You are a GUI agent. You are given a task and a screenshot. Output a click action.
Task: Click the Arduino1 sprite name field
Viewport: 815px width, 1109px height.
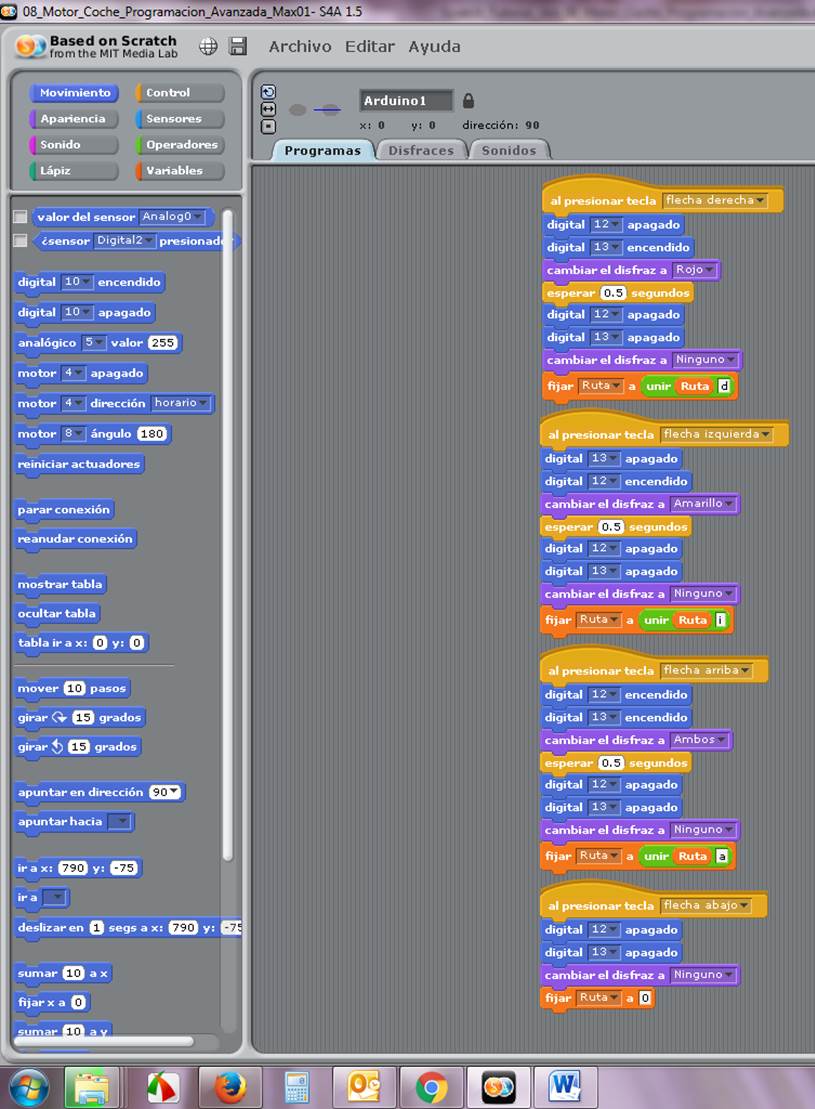[406, 100]
